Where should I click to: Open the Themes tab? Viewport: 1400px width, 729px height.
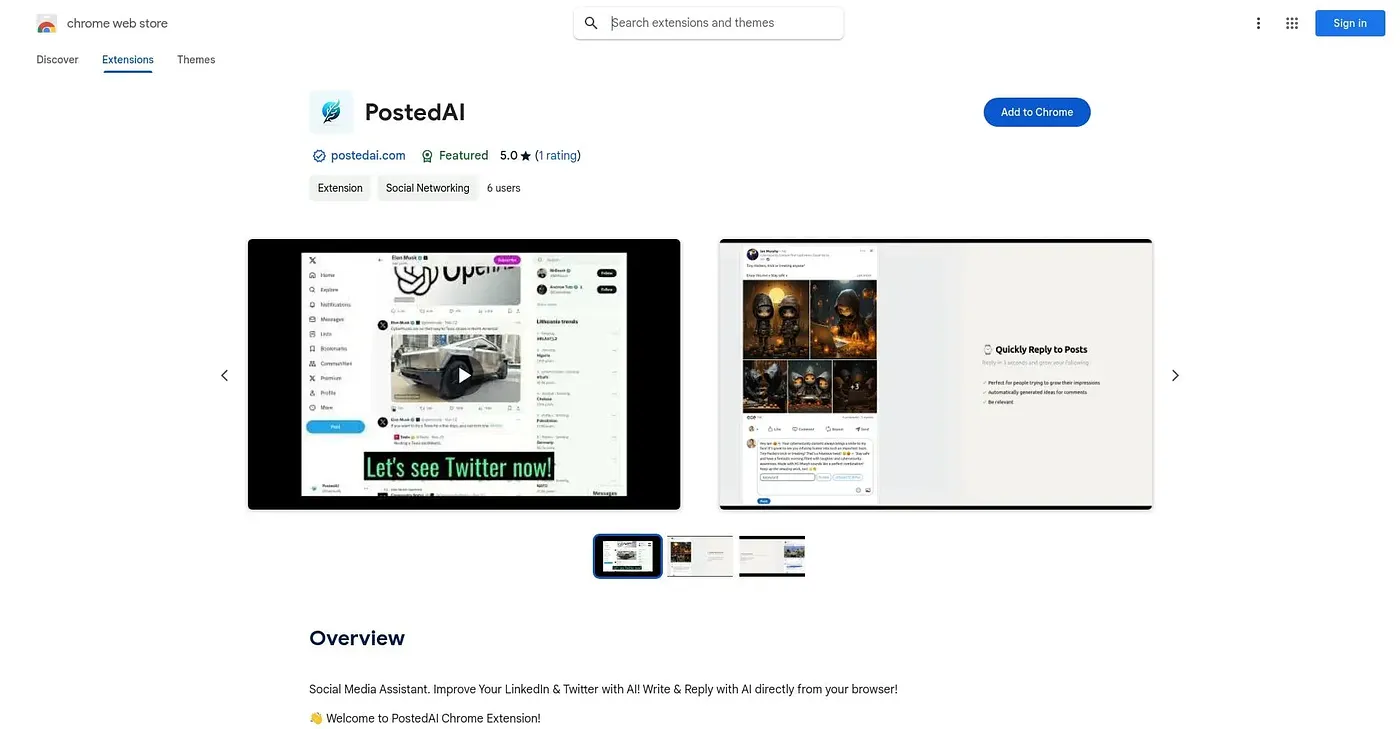pyautogui.click(x=196, y=60)
